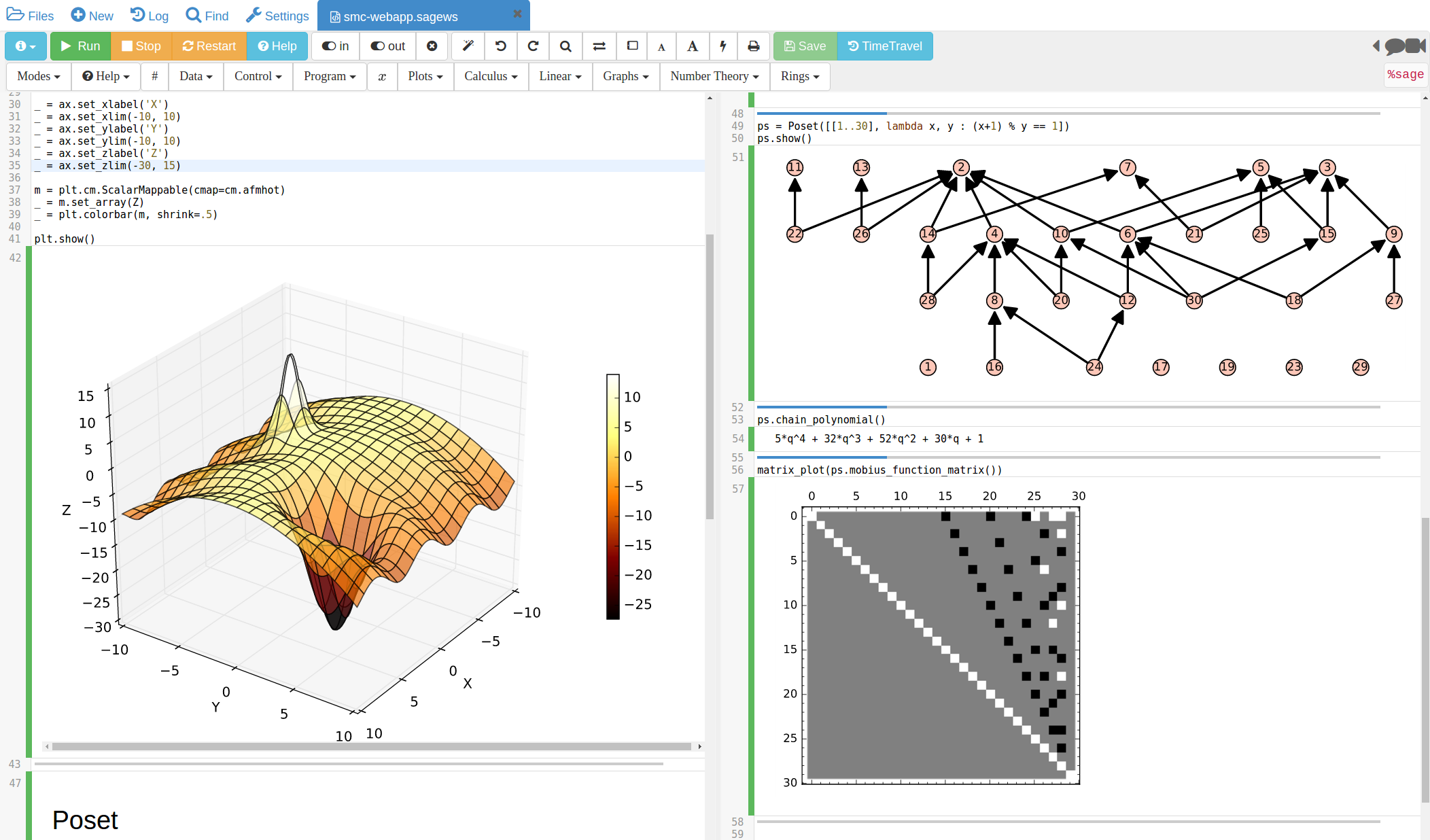Open the Number Theory dropdown menu
Screen dimensions: 1430x840
pyautogui.click(x=714, y=76)
